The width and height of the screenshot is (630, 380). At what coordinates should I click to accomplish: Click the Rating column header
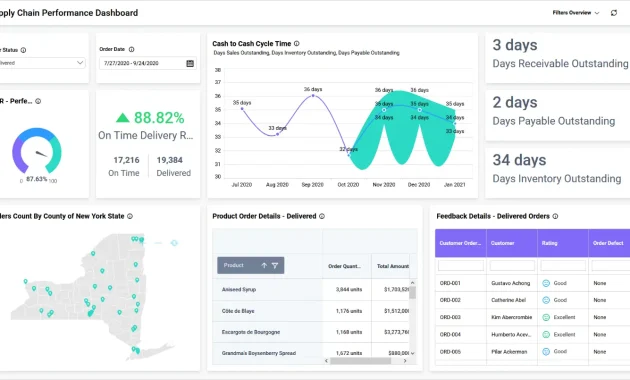(563, 243)
